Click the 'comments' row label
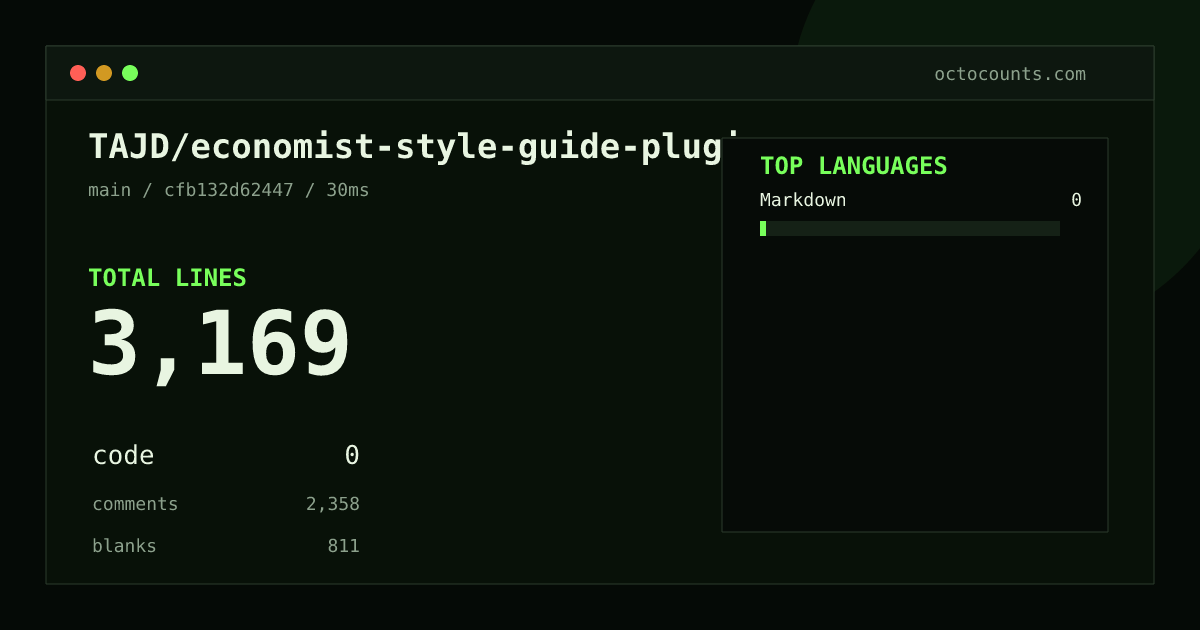 135,504
